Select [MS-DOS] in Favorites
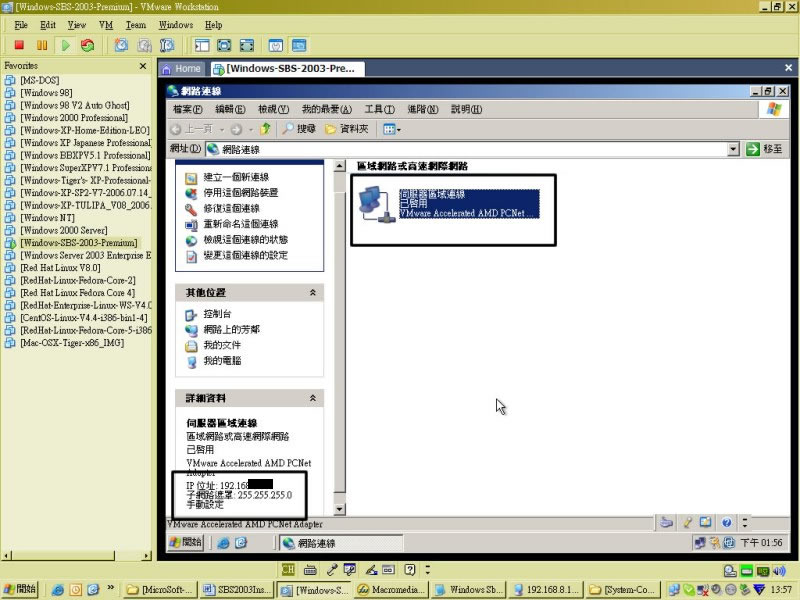 pos(39,80)
